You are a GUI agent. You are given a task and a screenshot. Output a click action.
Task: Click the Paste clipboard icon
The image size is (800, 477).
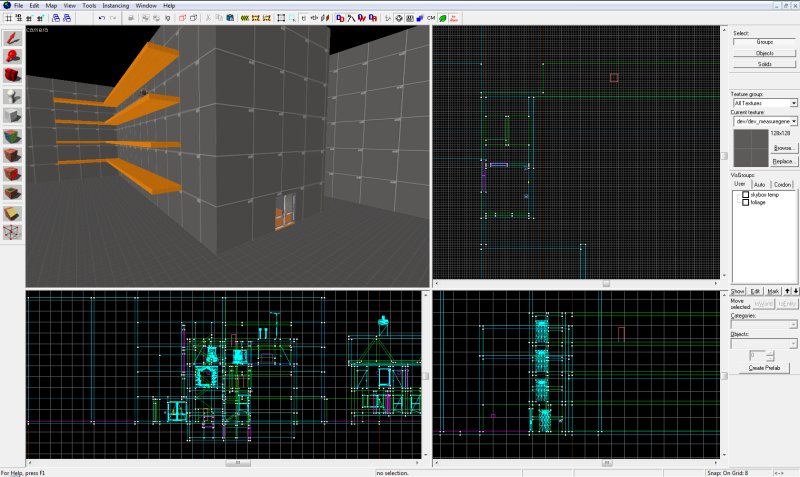[x=230, y=18]
